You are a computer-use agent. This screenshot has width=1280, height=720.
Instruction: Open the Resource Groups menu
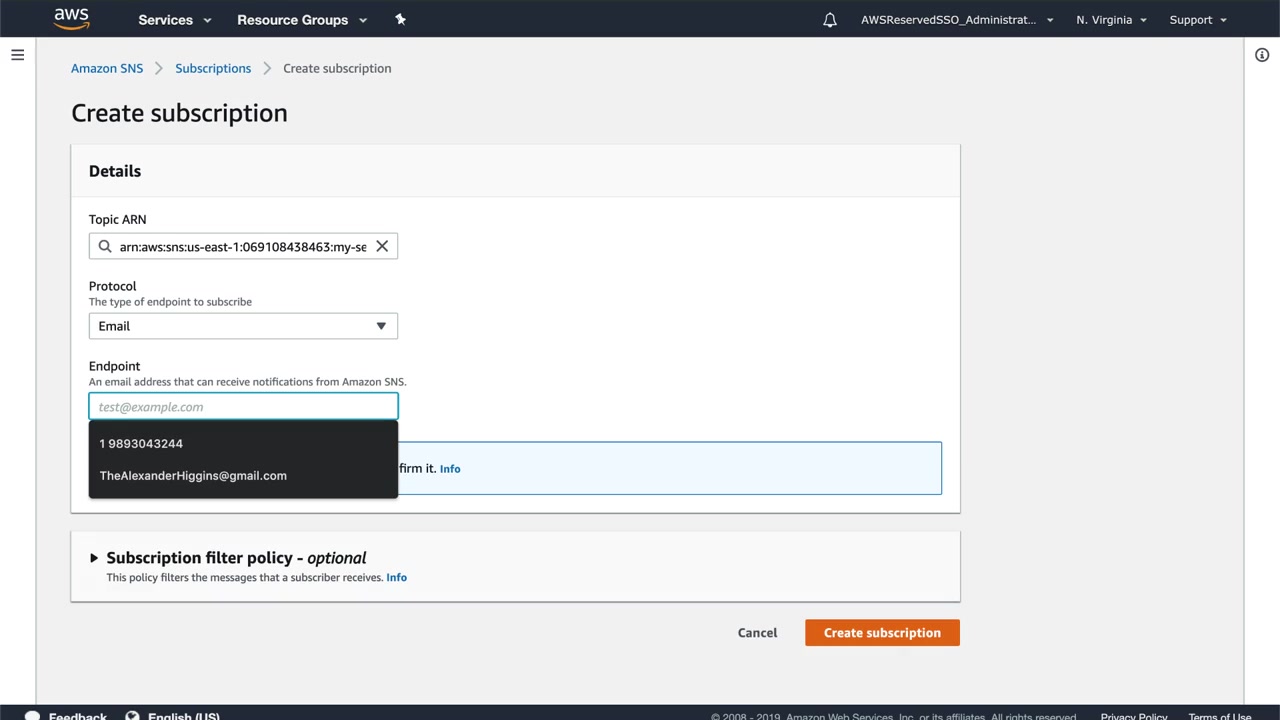301,20
